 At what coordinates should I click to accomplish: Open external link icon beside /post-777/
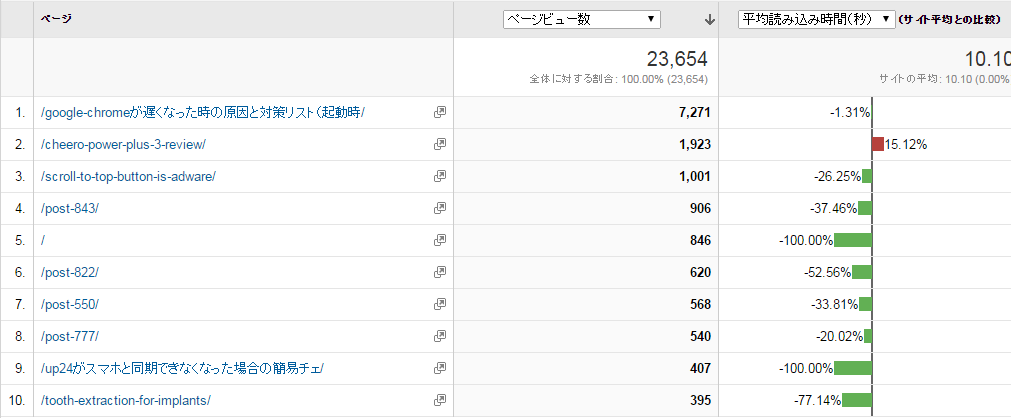[x=439, y=337]
